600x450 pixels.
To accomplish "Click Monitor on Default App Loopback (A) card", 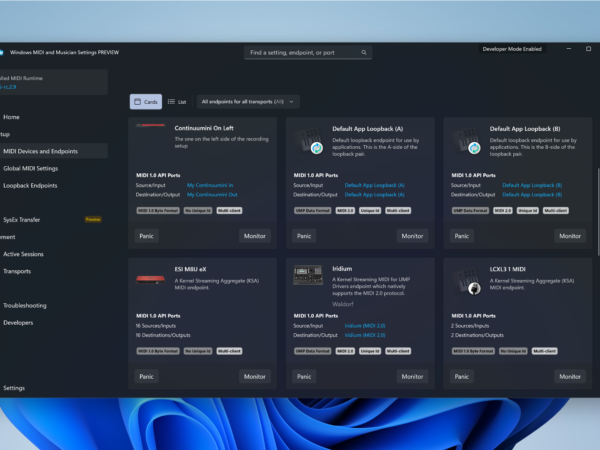I will point(412,236).
